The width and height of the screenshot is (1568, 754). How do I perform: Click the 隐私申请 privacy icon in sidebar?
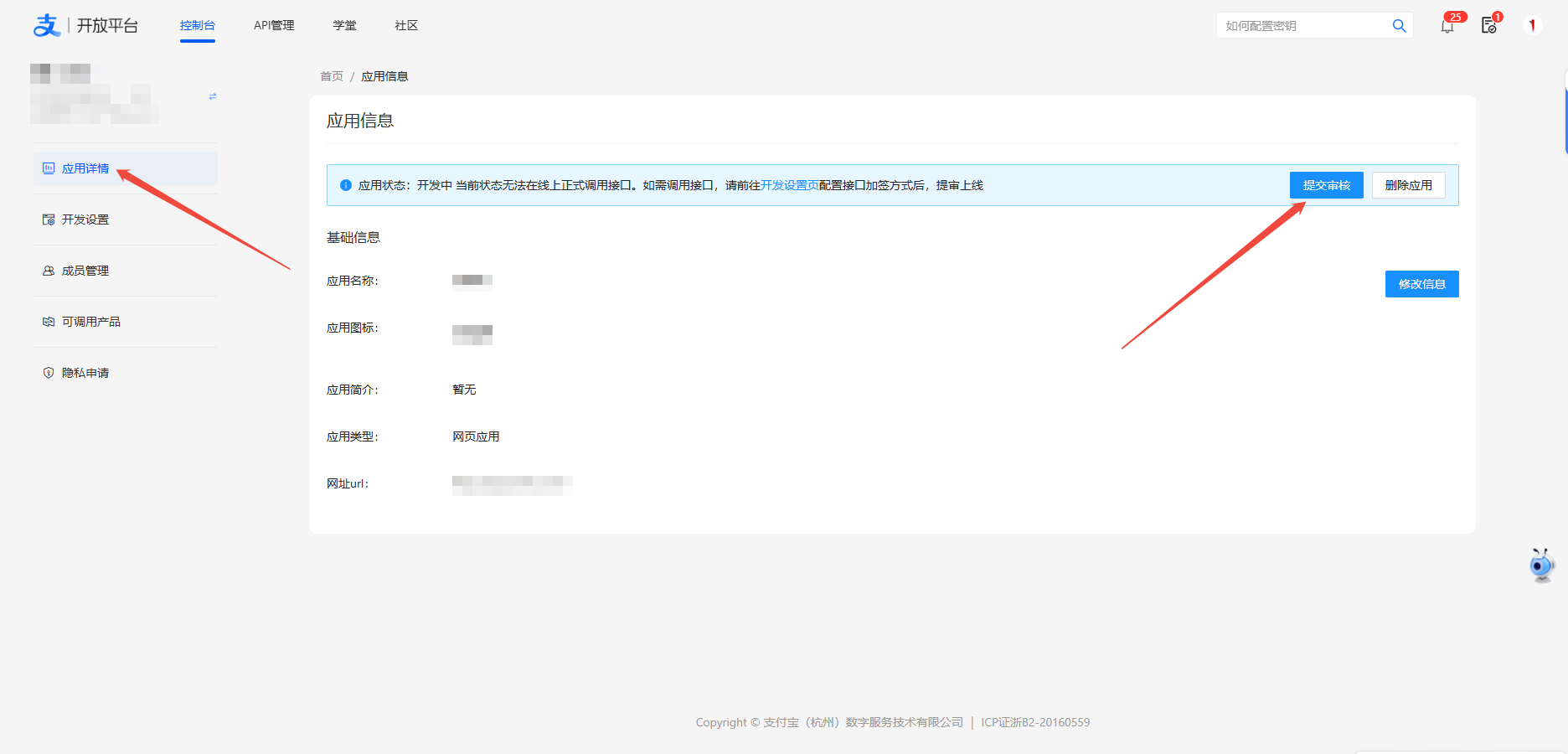tap(48, 372)
